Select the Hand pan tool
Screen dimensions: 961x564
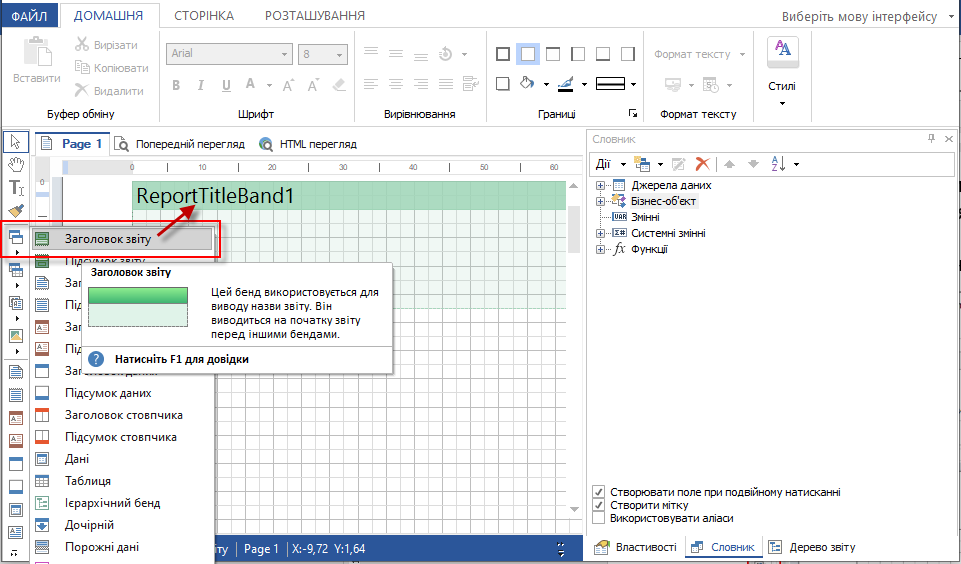point(15,165)
